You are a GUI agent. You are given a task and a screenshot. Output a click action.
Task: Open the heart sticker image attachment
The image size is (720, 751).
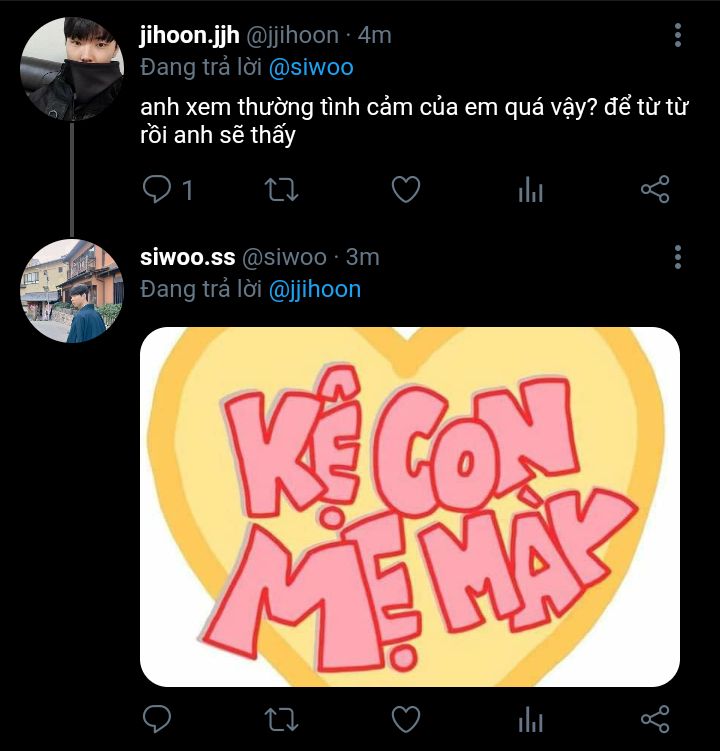point(410,507)
